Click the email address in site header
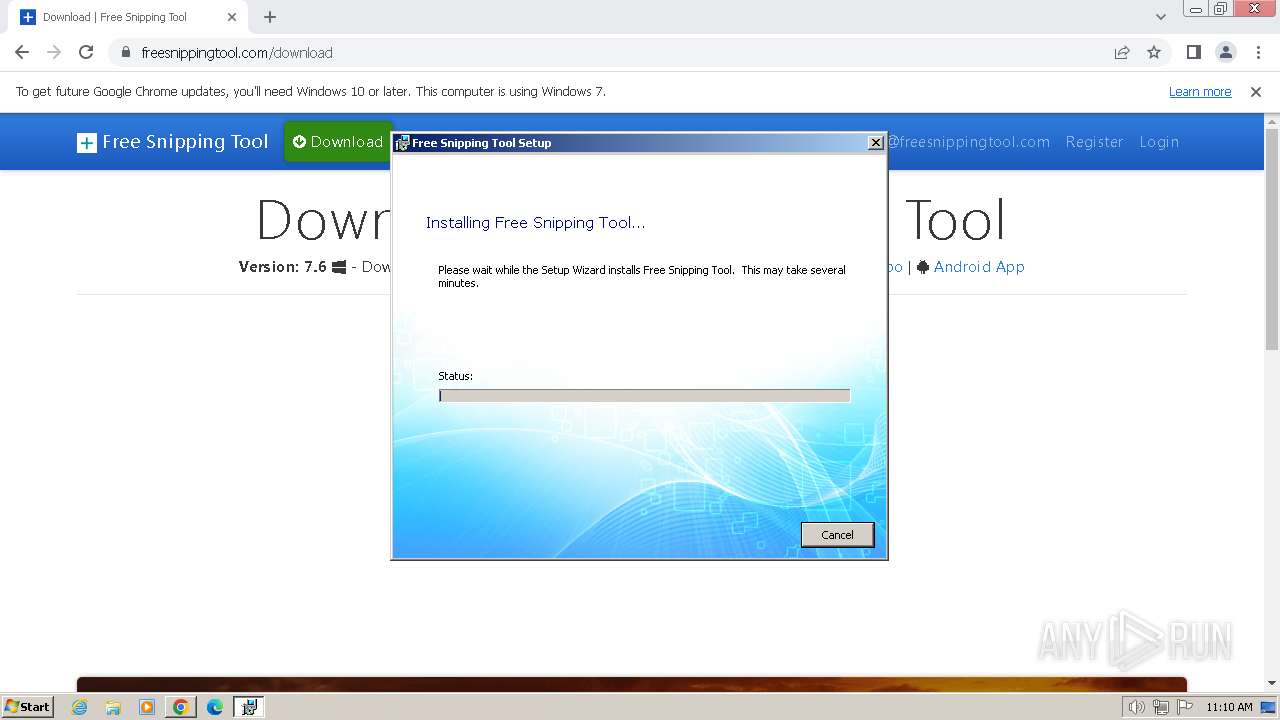This screenshot has width=1280, height=720. pyautogui.click(x=968, y=142)
